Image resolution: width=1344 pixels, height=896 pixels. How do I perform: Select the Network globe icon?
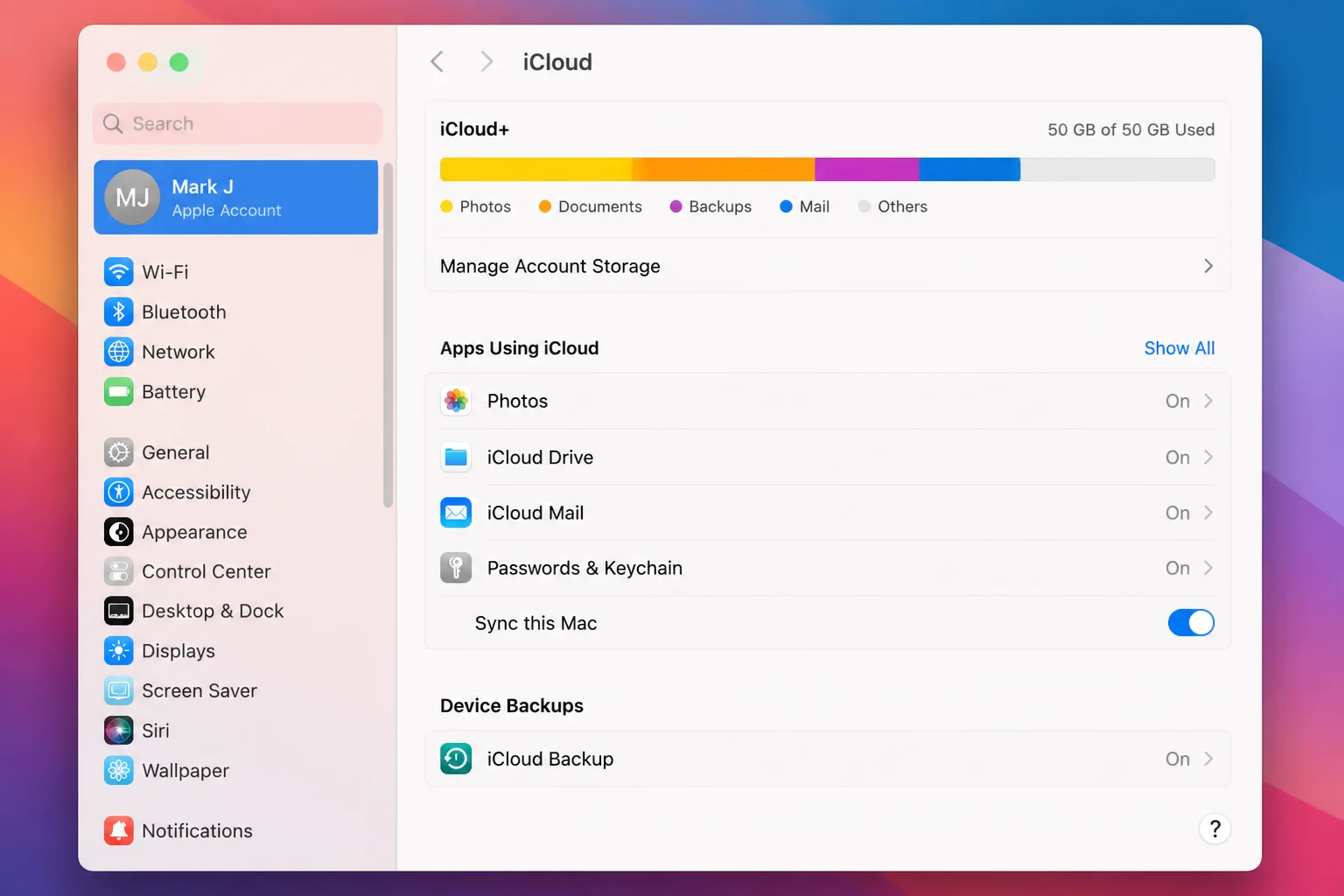[x=119, y=352]
